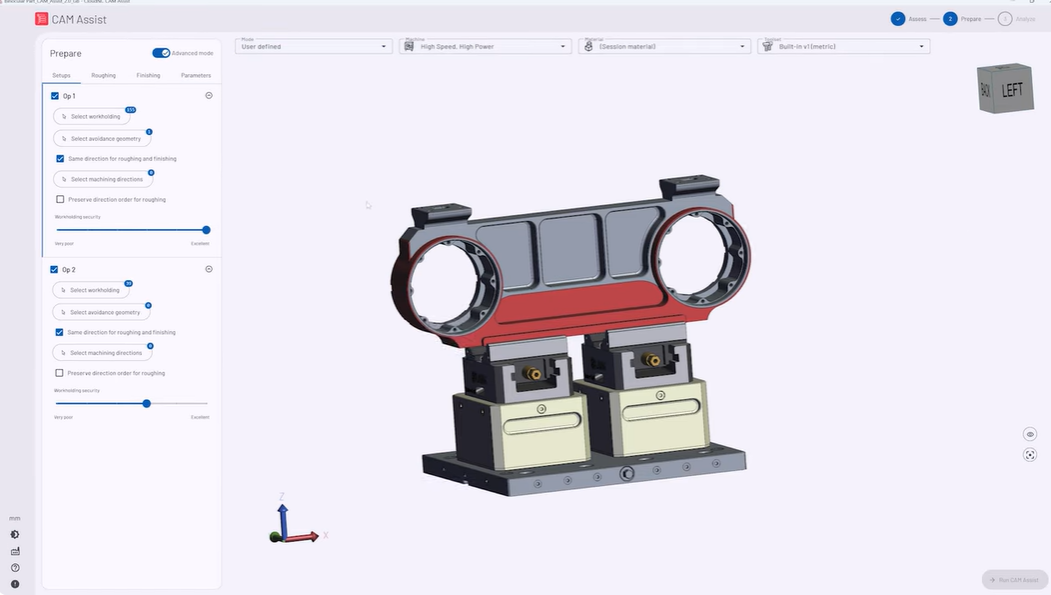Screen dimensions: 1051x595
Task: Click the Op 2 workholding security slider handle
Action: [x=147, y=403]
